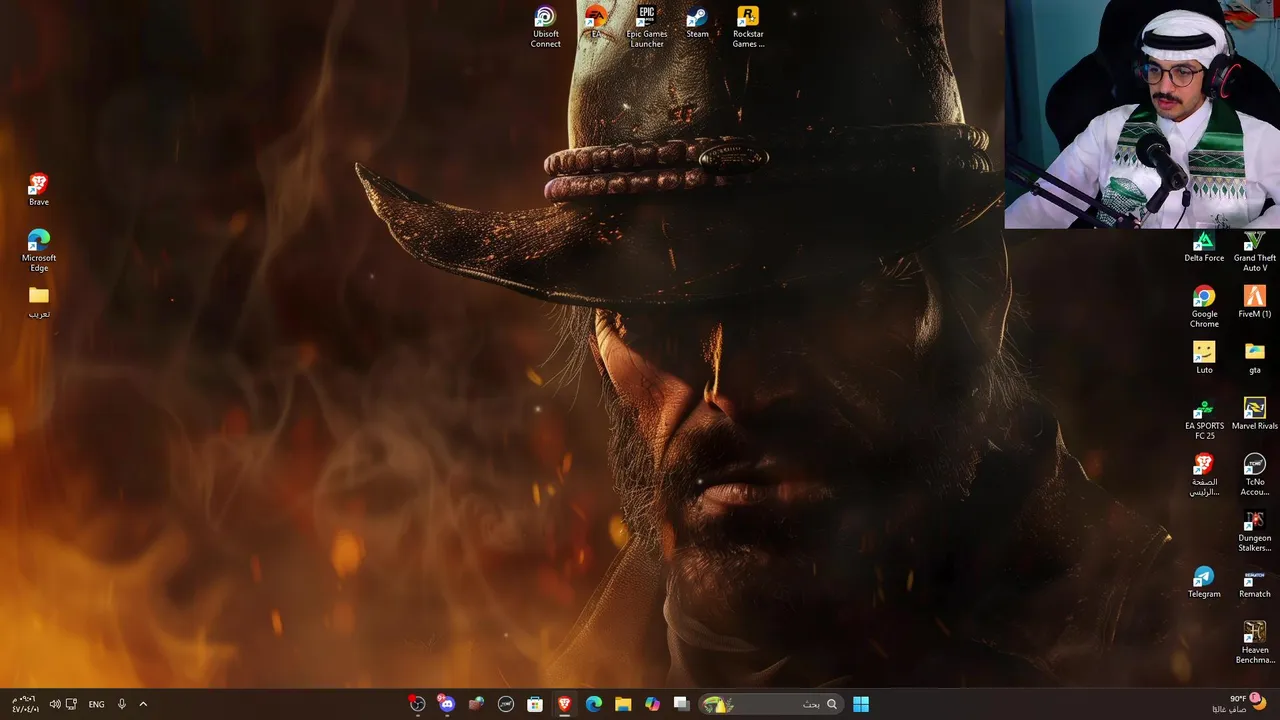Image resolution: width=1280 pixels, height=720 pixels.
Task: Open Task View on the taskbar
Action: (x=681, y=704)
